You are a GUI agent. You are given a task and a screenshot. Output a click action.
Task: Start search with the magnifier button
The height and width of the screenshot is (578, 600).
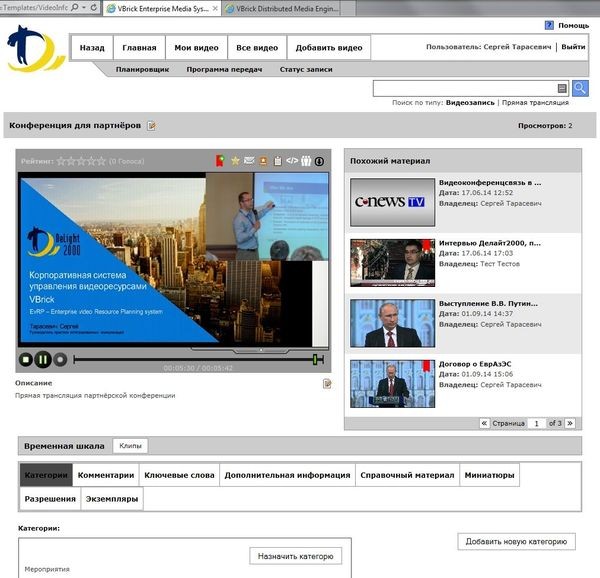point(580,88)
